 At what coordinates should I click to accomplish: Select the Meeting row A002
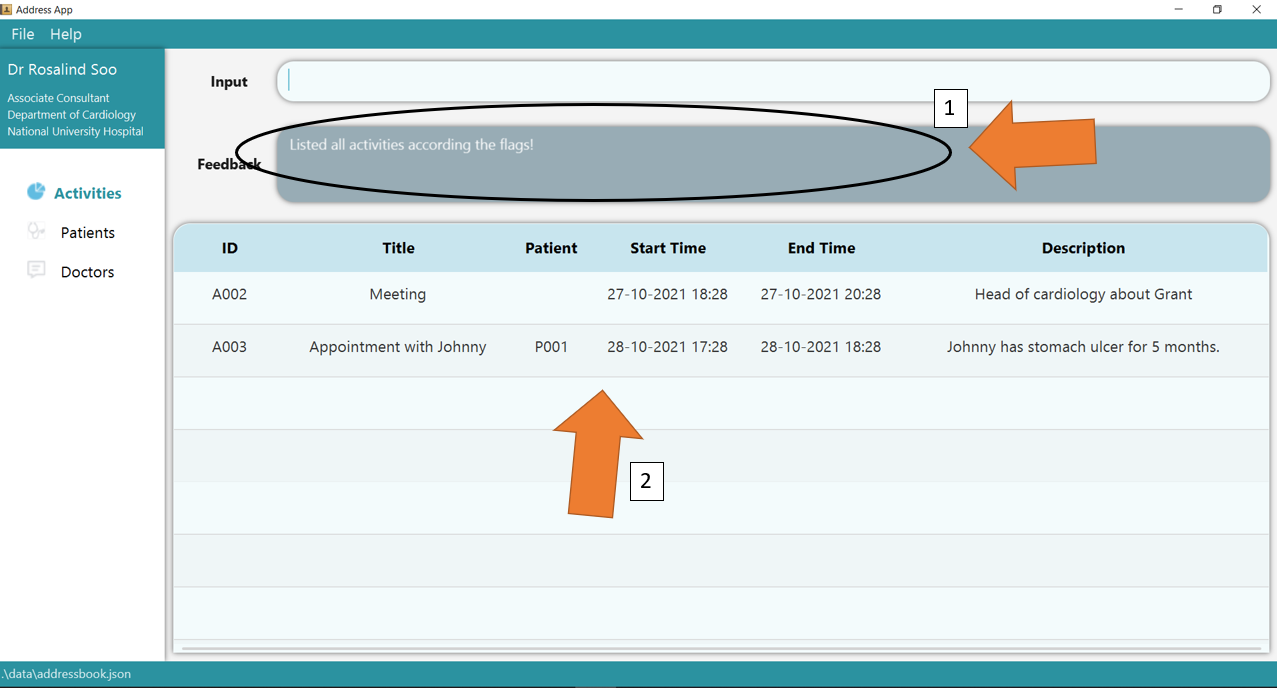398,295
